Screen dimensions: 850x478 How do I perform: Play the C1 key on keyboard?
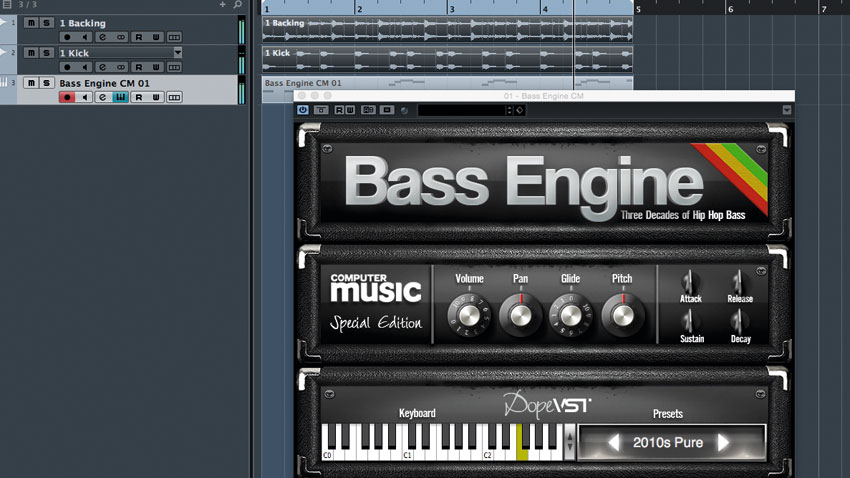(x=408, y=454)
